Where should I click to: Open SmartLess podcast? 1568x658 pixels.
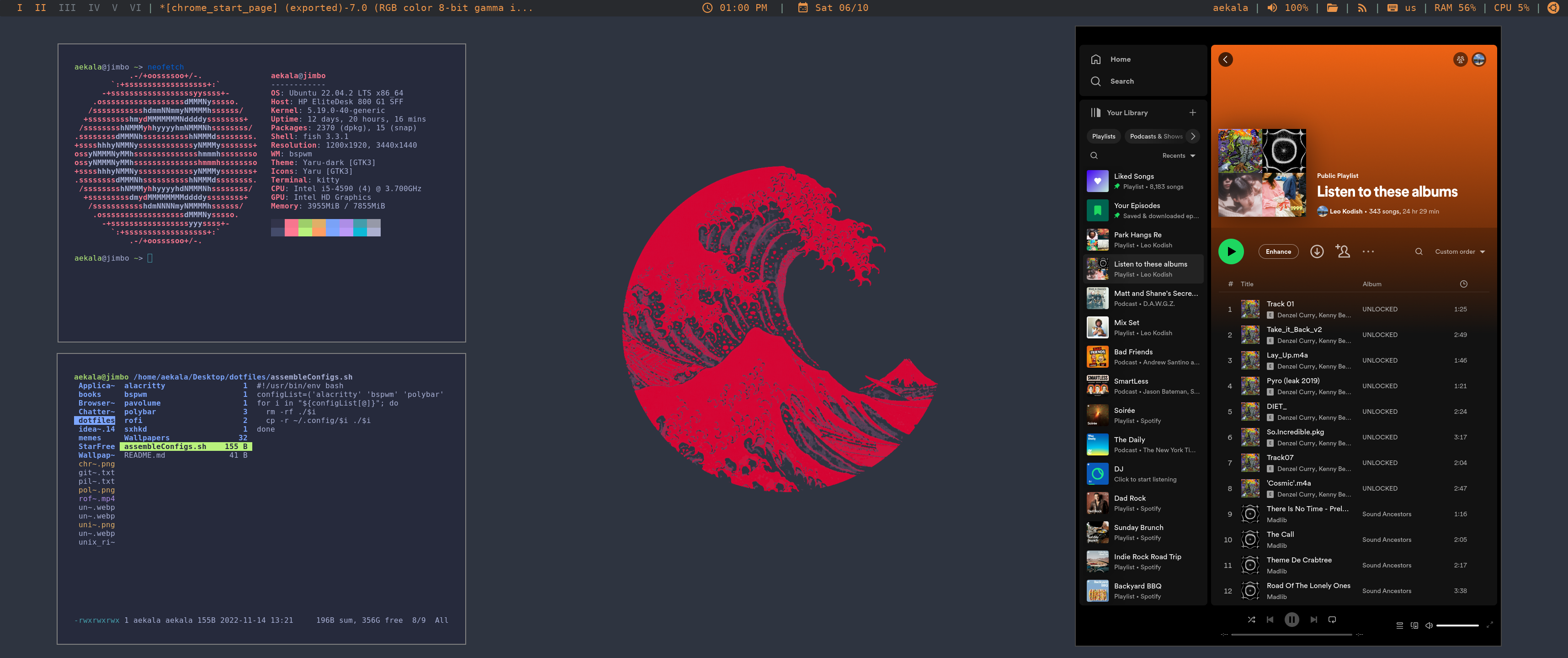1143,385
